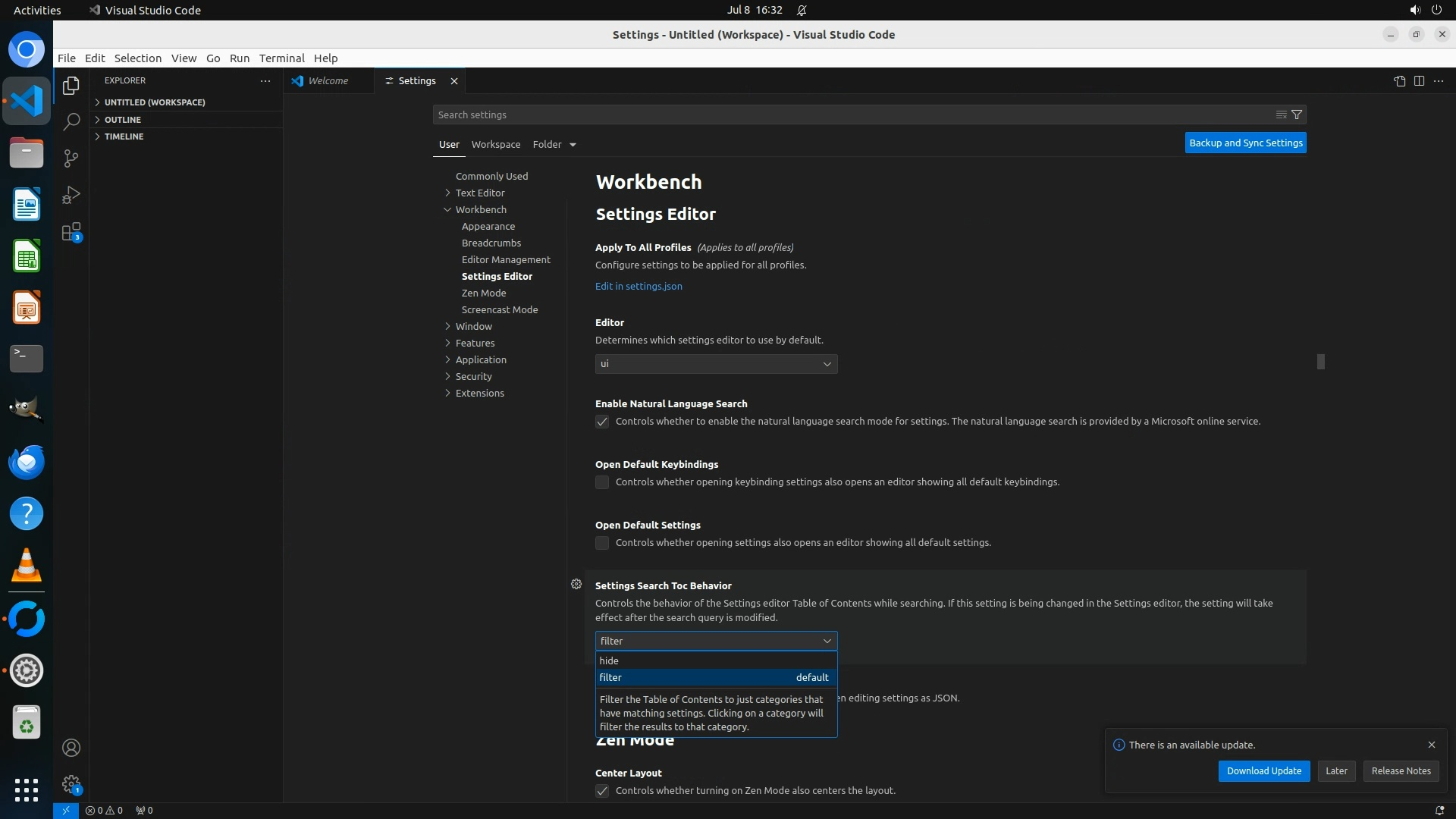Open the Run and Debug view
Screen dimensions: 1456x819
[x=71, y=195]
